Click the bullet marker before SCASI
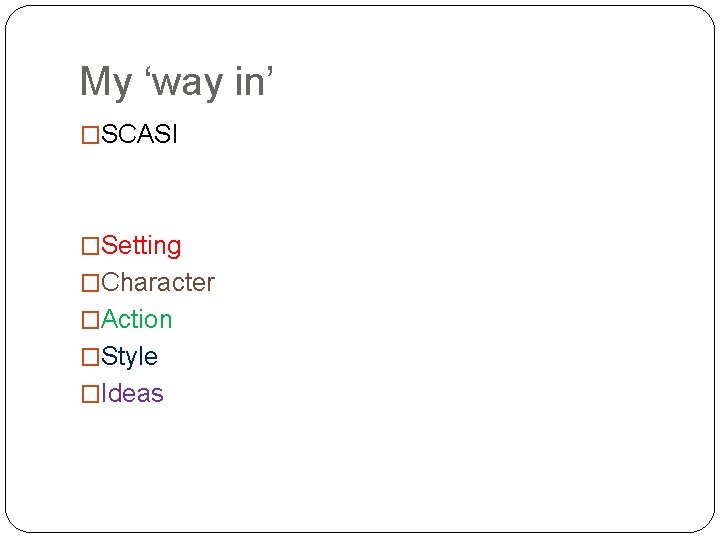The height and width of the screenshot is (540, 720). coord(90,136)
